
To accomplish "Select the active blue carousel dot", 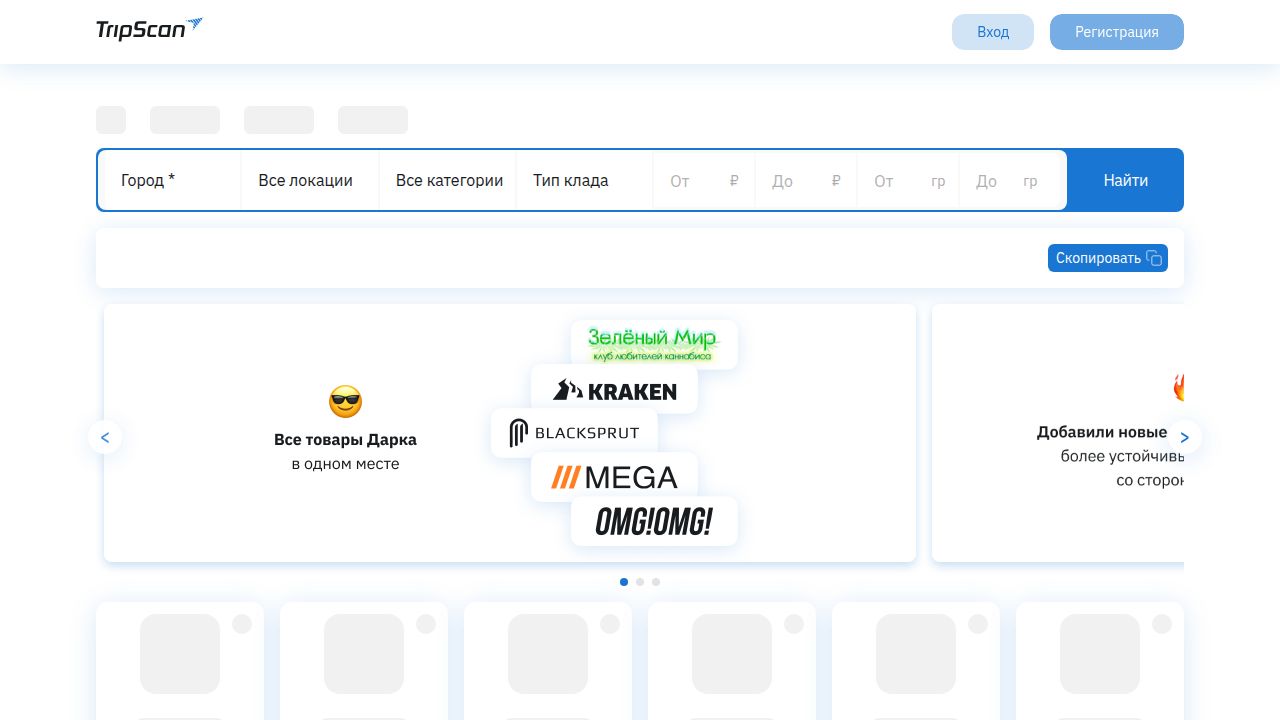I will [624, 582].
